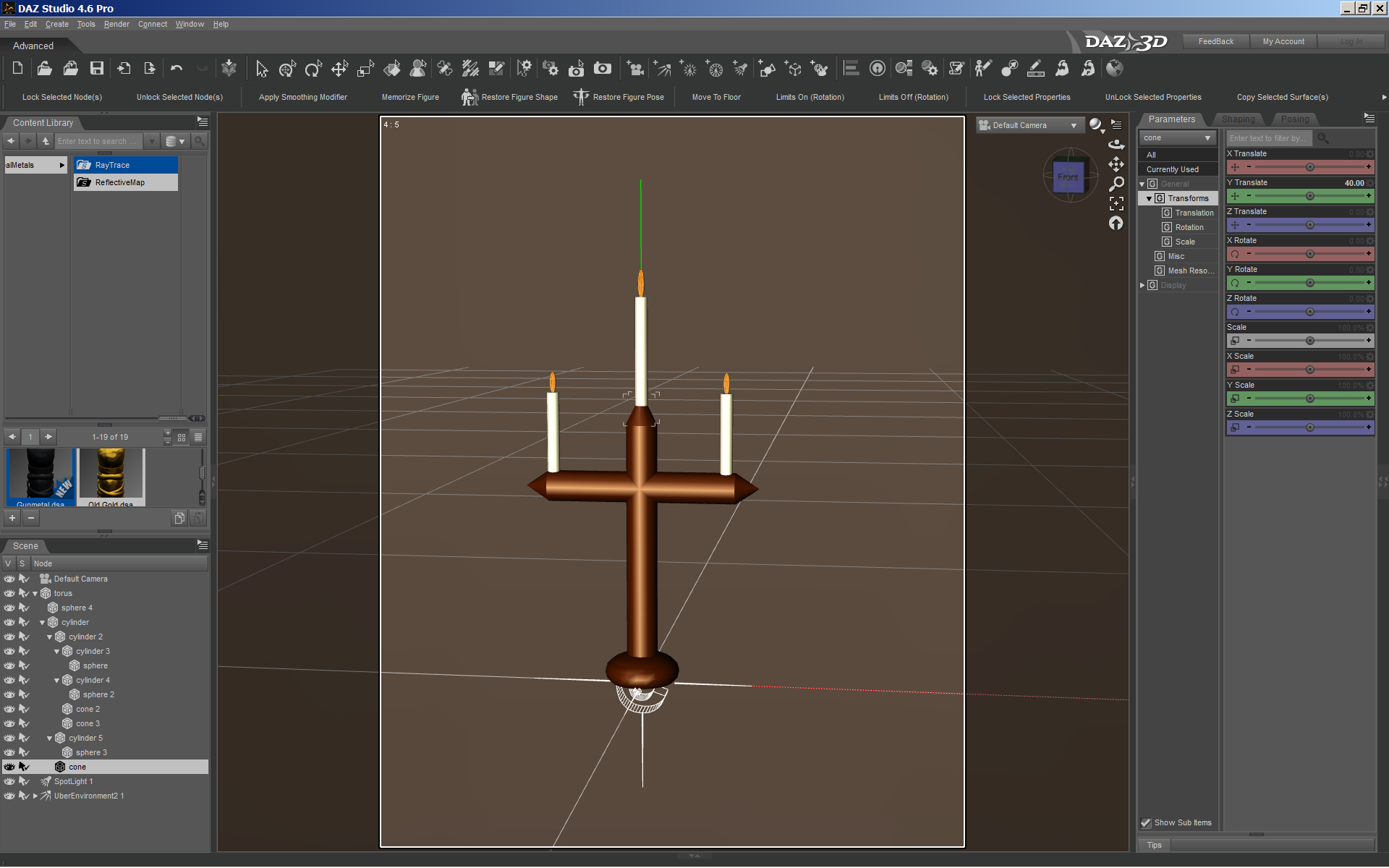Hide the SpotLight 1 node eye icon
The width and height of the screenshot is (1389, 868).
[9, 781]
